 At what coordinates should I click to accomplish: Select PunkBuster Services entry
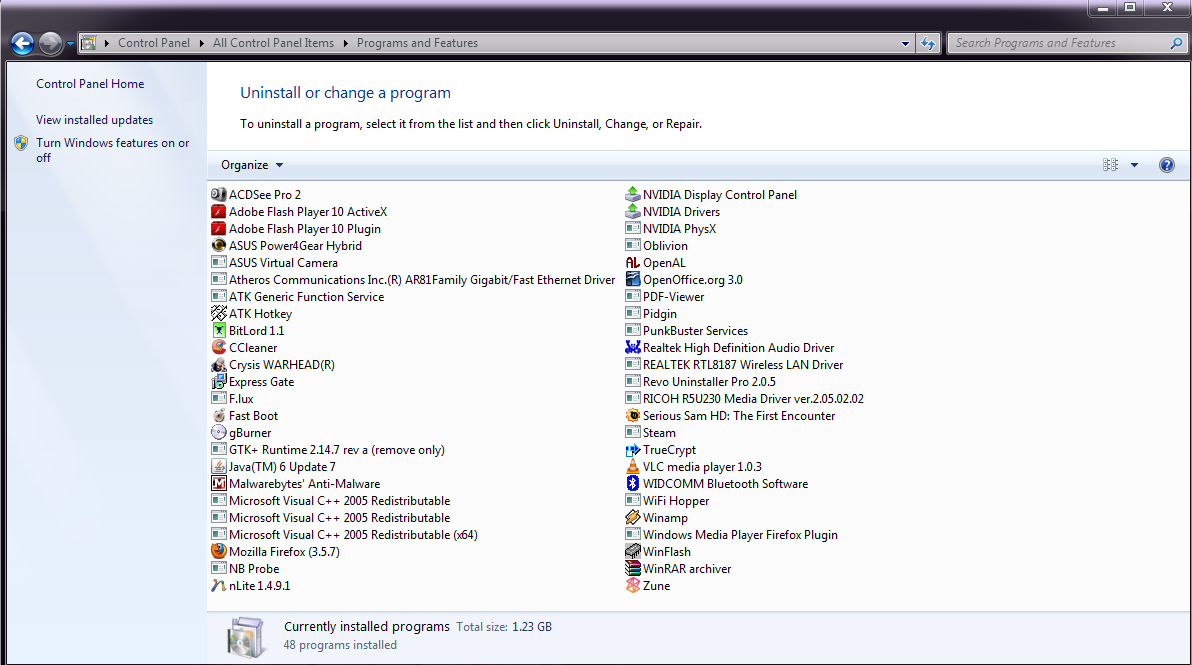pyautogui.click(x=687, y=331)
